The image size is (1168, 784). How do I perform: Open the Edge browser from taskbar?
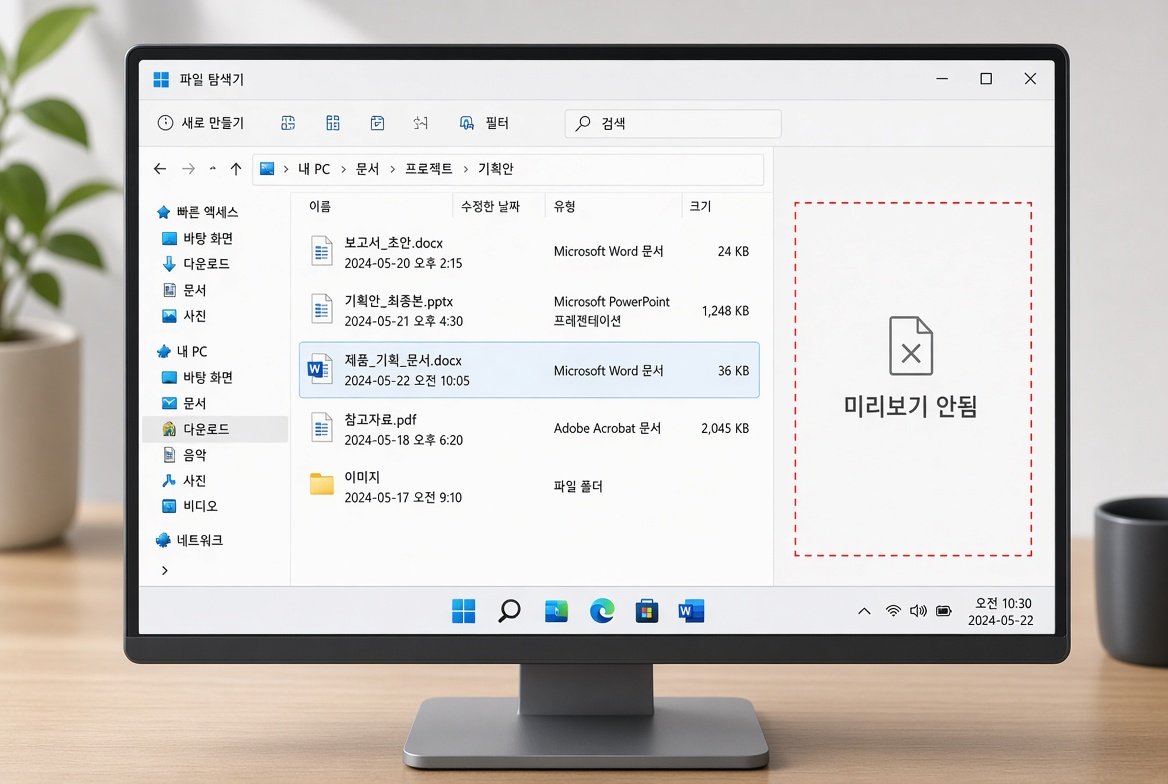(602, 611)
